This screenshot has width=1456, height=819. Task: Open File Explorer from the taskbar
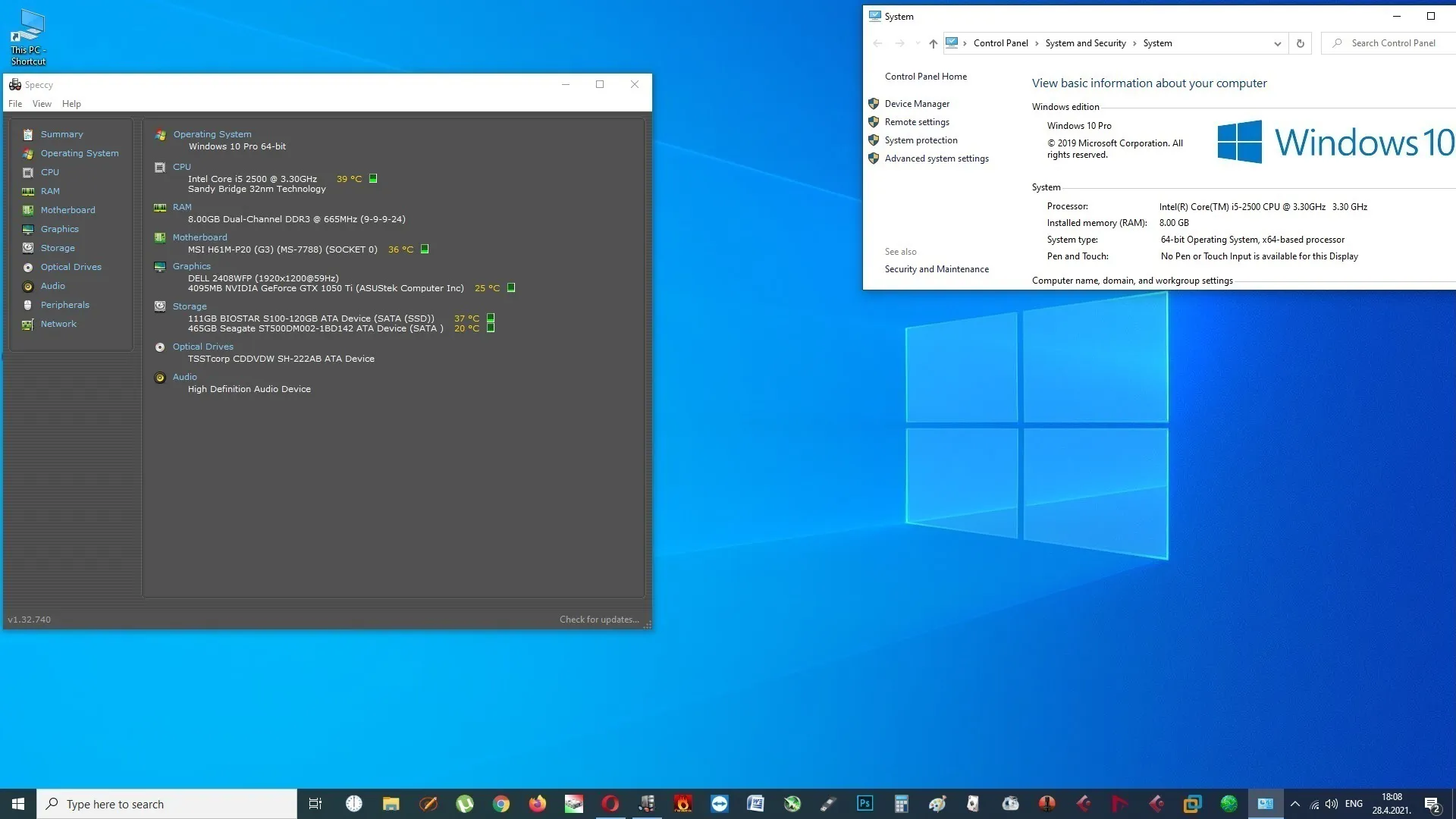[391, 804]
